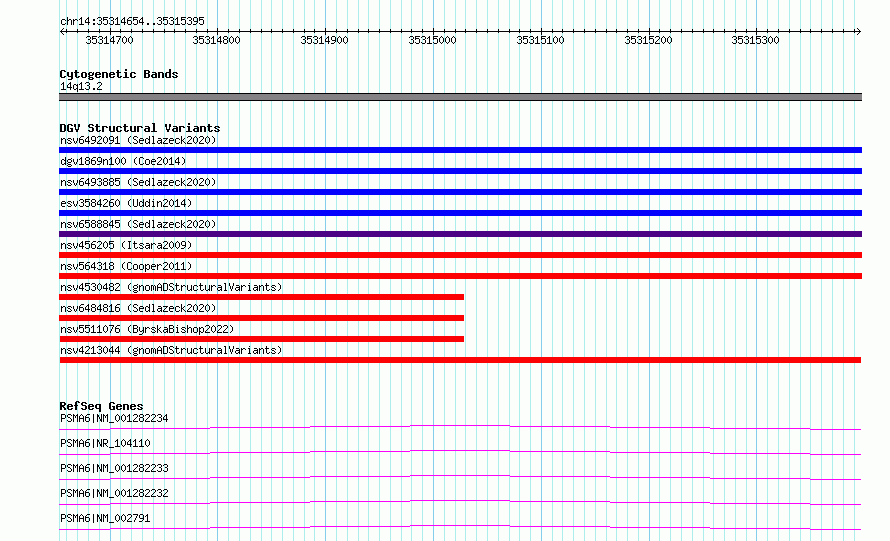Click ruler position label 35314700
The image size is (890, 541).
[109, 40]
